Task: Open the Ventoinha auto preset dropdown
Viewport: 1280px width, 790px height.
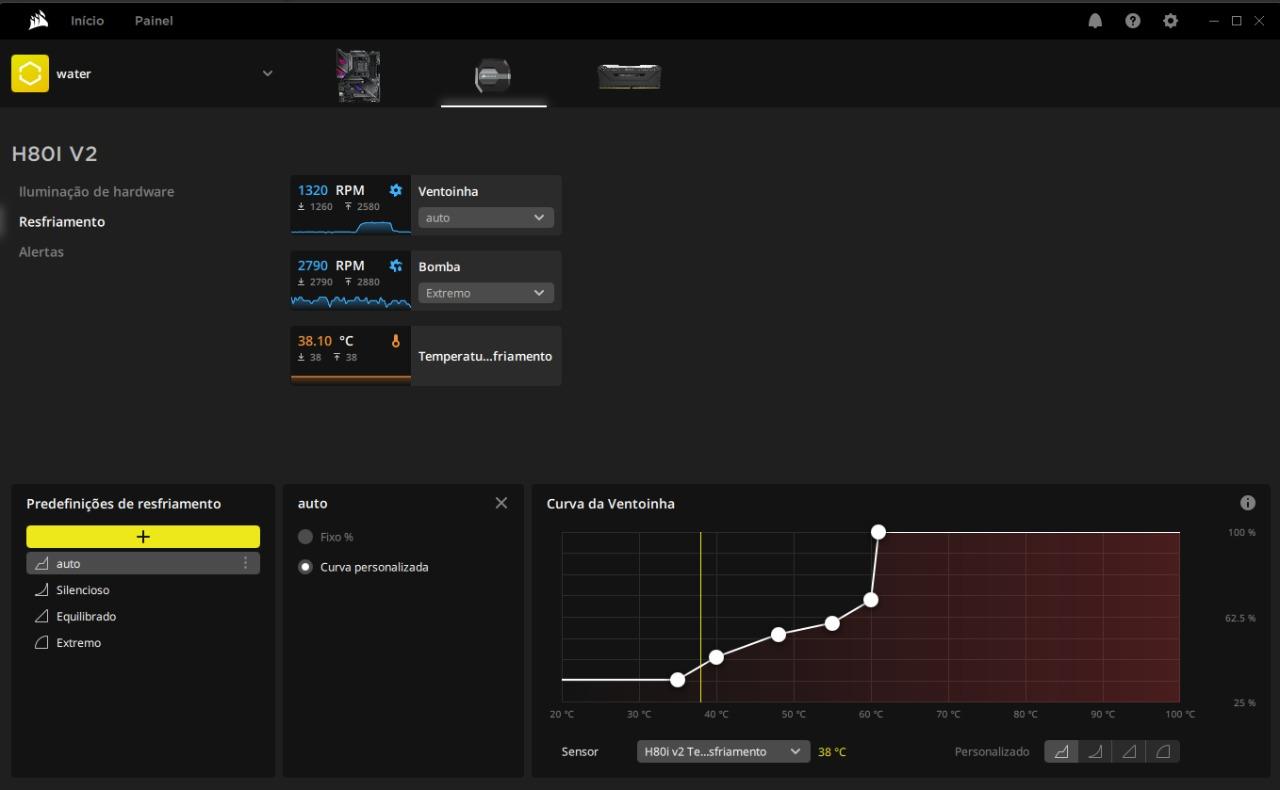Action: click(486, 217)
